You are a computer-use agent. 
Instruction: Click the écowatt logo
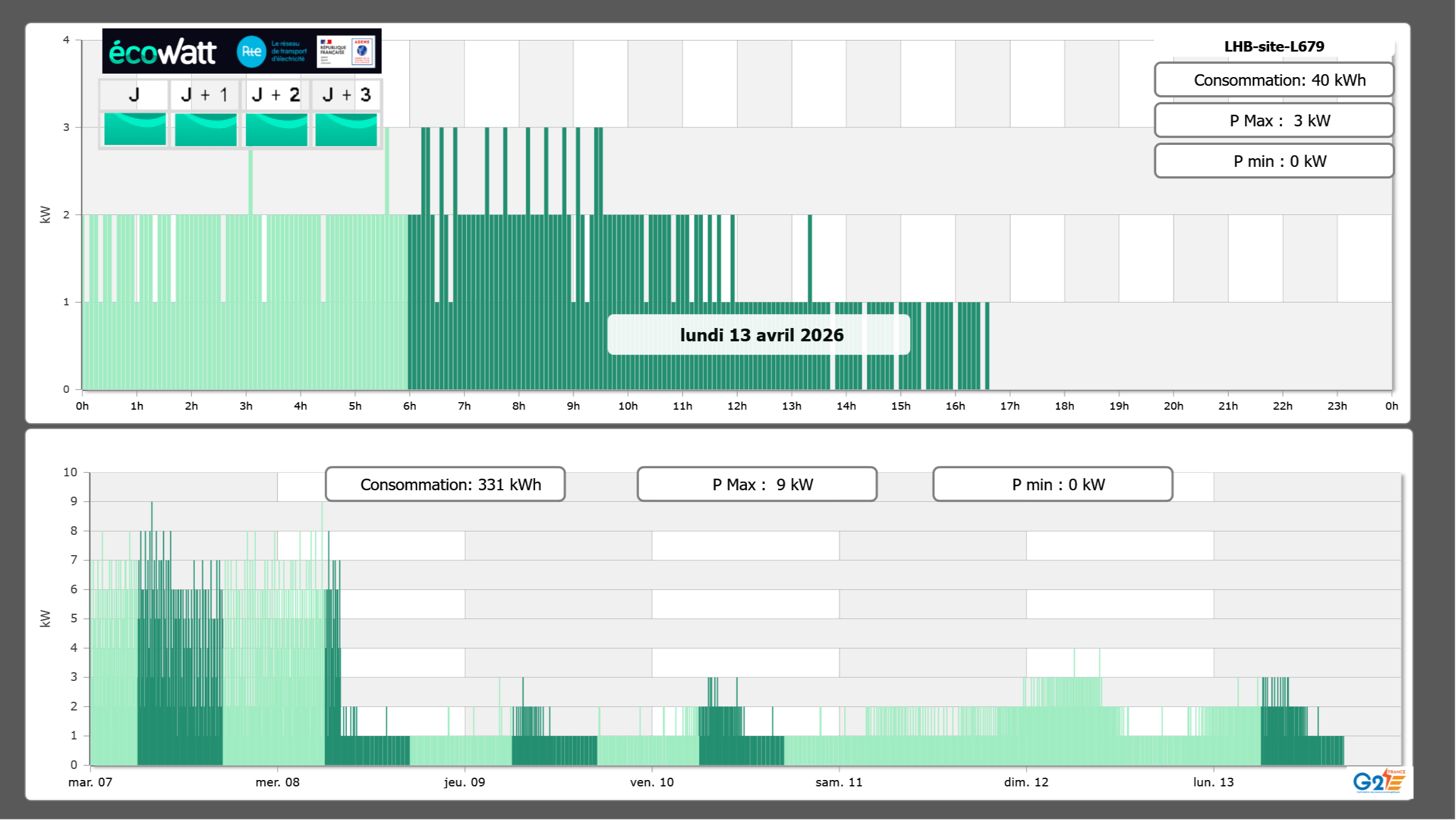point(163,52)
